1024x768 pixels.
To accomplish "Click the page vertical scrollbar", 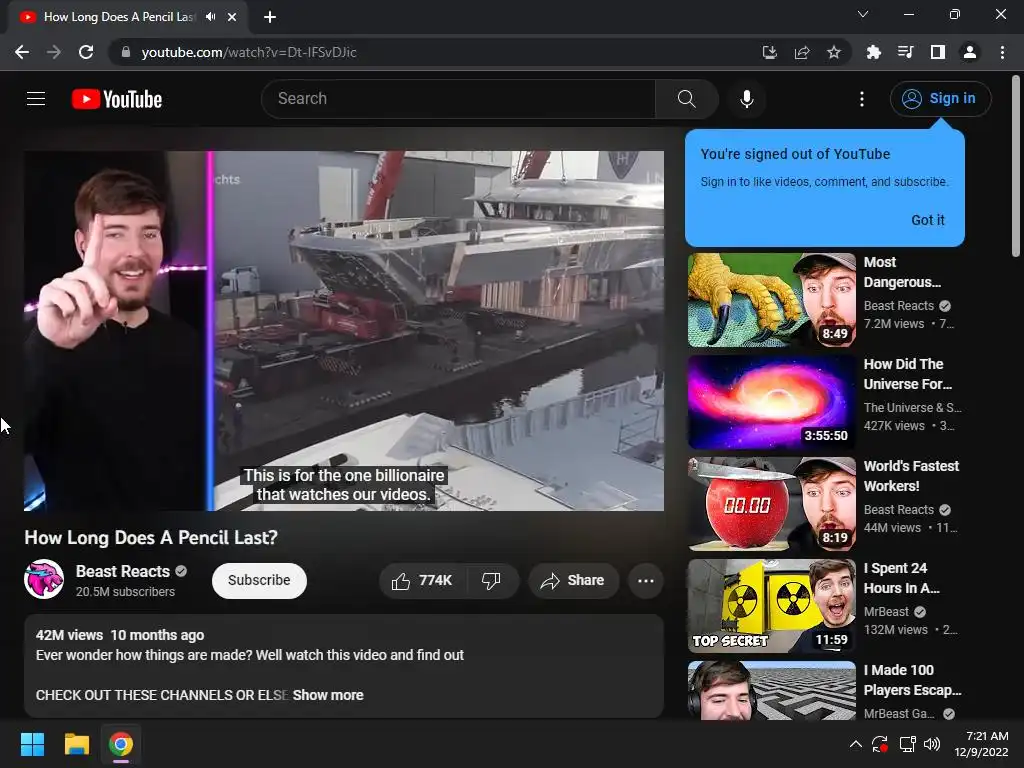I will pos(1016,167).
